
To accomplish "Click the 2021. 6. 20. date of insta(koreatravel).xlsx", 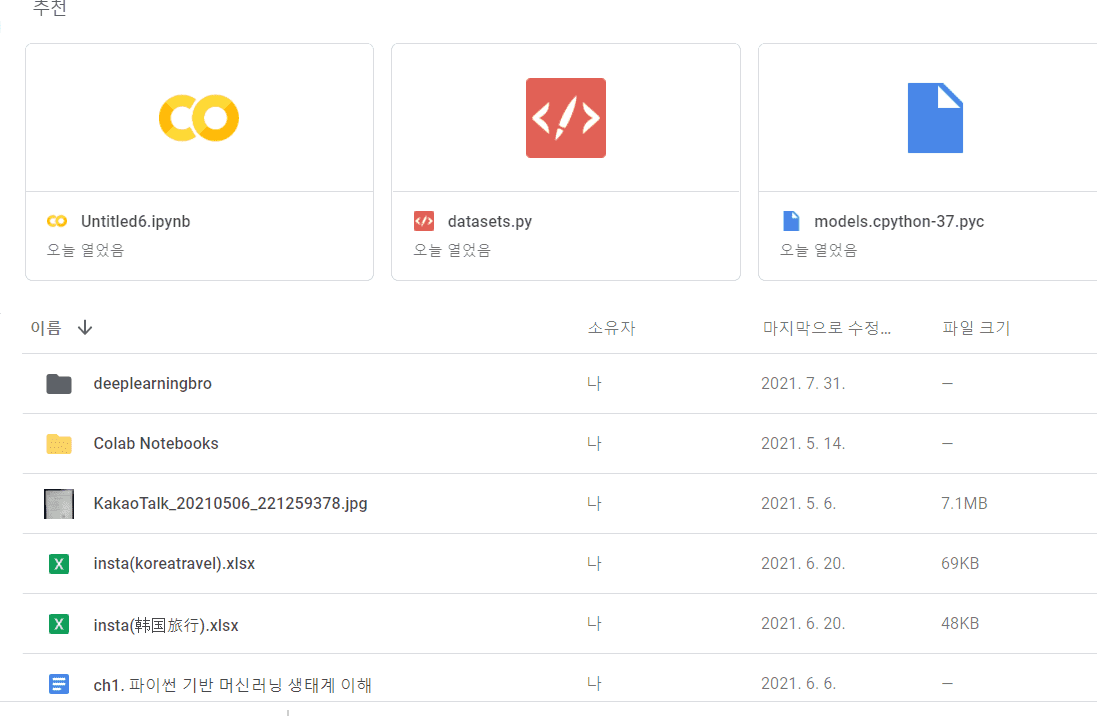I will click(x=803, y=563).
